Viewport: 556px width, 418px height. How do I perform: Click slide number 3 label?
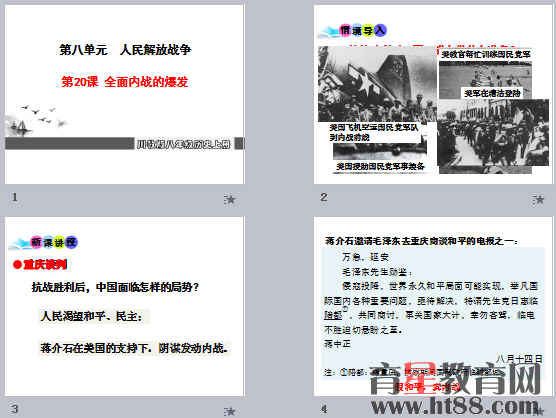[x=15, y=409]
